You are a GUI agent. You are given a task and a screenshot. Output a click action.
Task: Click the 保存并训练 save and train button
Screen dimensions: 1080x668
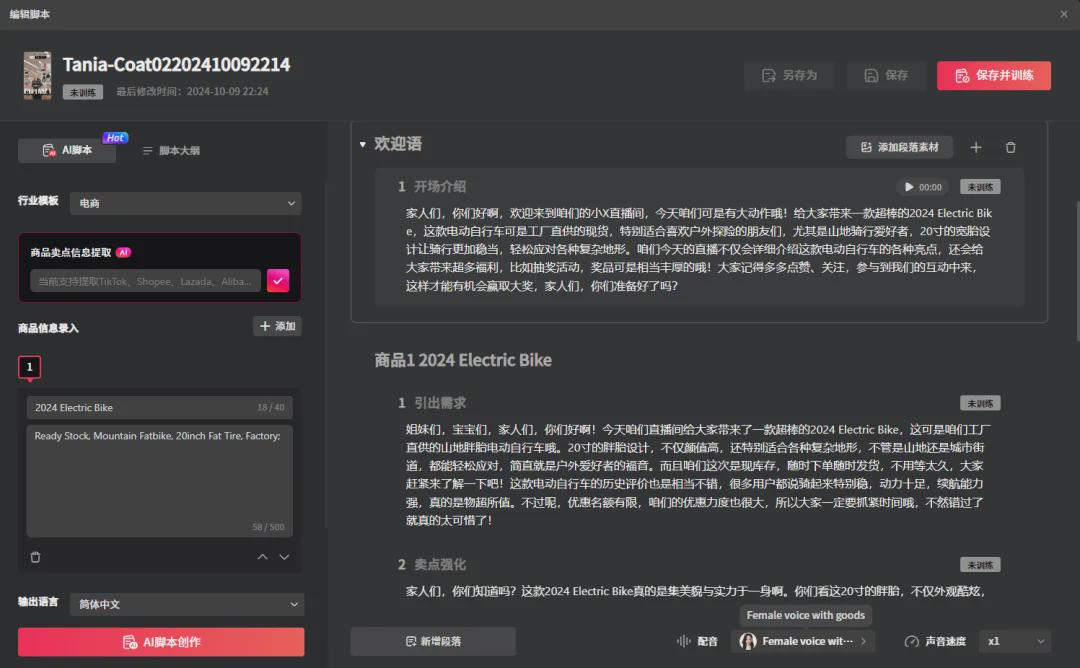[993, 75]
